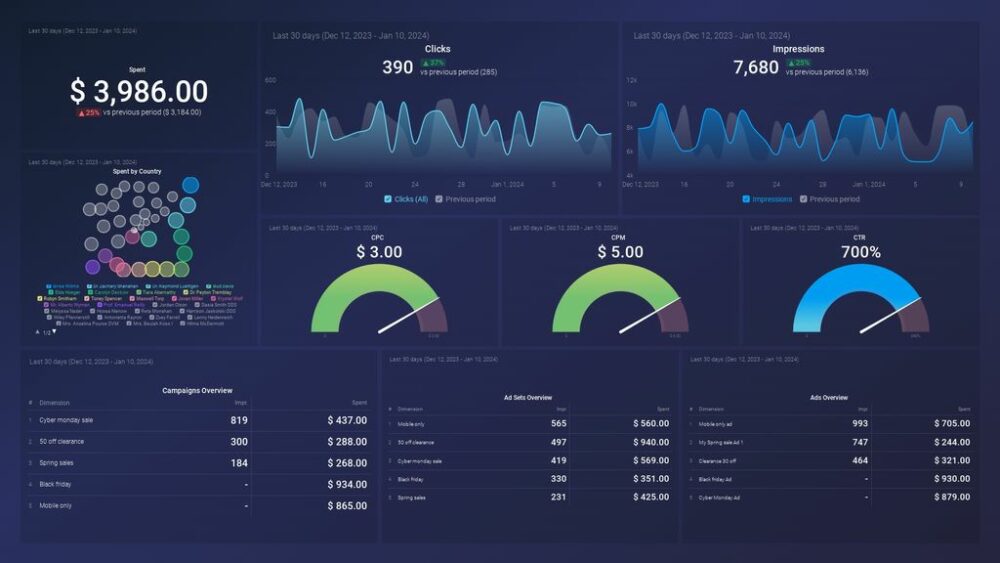Toggle Previous period checkbox under Clicks chart
1000x563 pixels.
coord(439,199)
